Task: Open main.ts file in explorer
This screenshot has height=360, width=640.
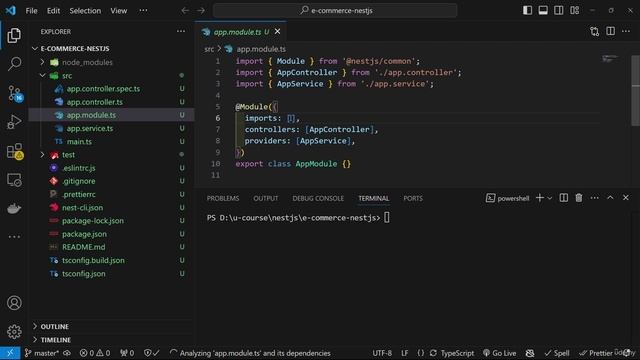Action: (79, 142)
